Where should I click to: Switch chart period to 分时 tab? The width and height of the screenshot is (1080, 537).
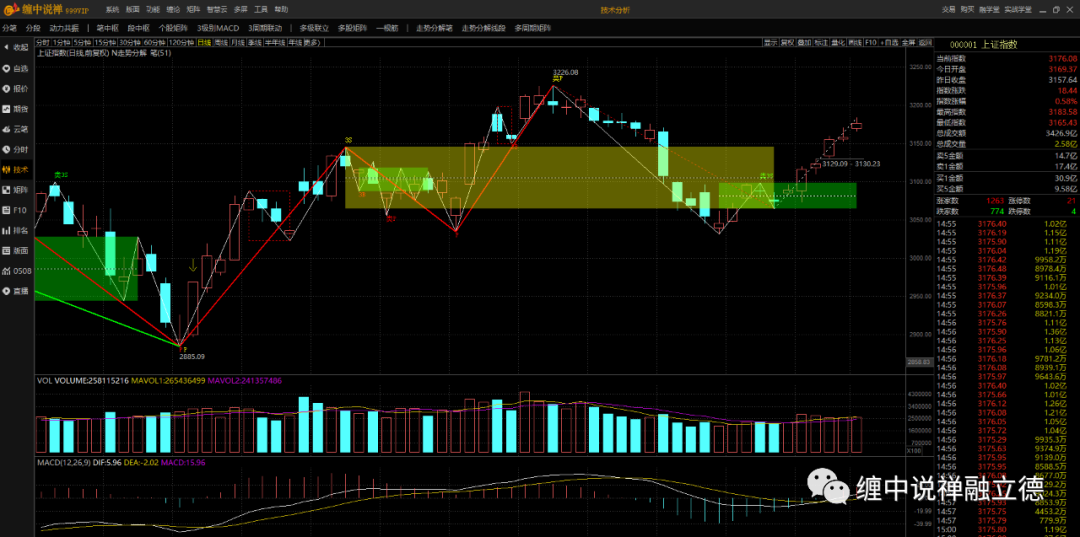click(43, 43)
